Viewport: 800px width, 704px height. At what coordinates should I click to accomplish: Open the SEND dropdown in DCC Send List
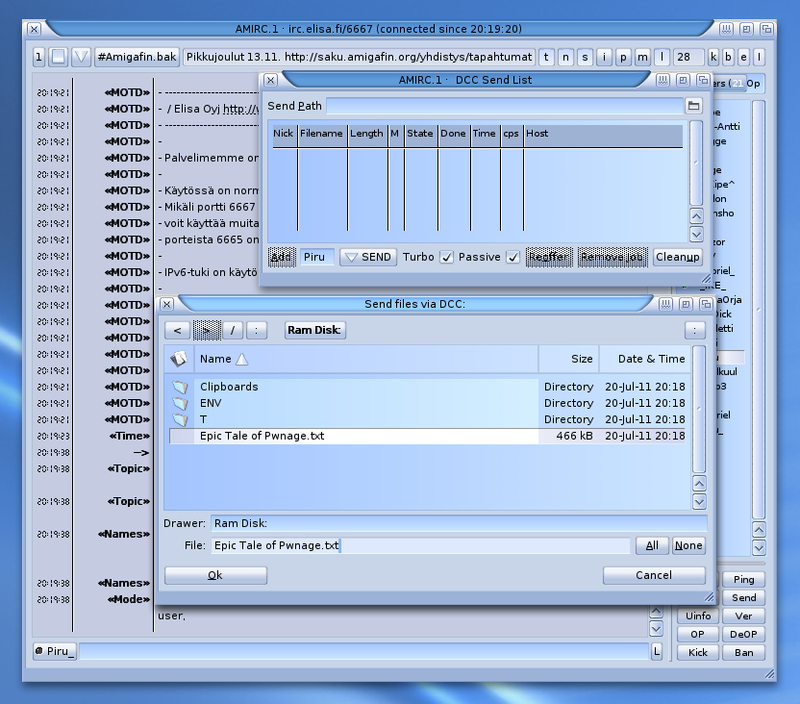point(368,257)
